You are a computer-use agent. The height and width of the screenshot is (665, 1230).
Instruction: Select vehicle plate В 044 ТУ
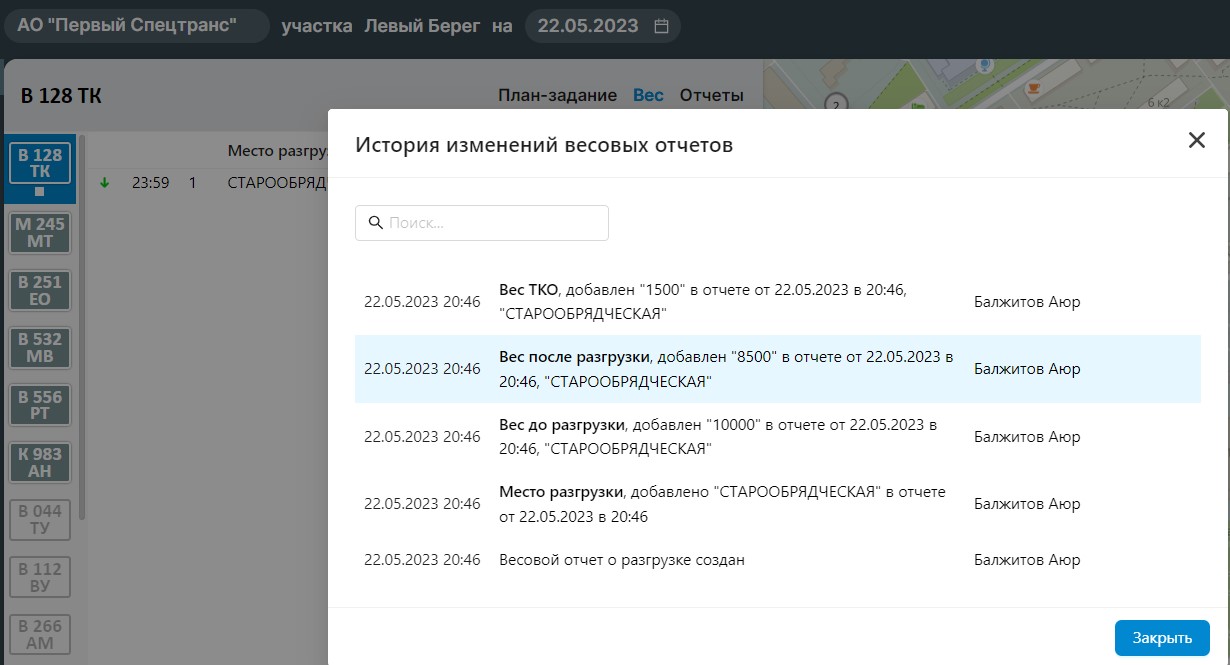(40, 519)
